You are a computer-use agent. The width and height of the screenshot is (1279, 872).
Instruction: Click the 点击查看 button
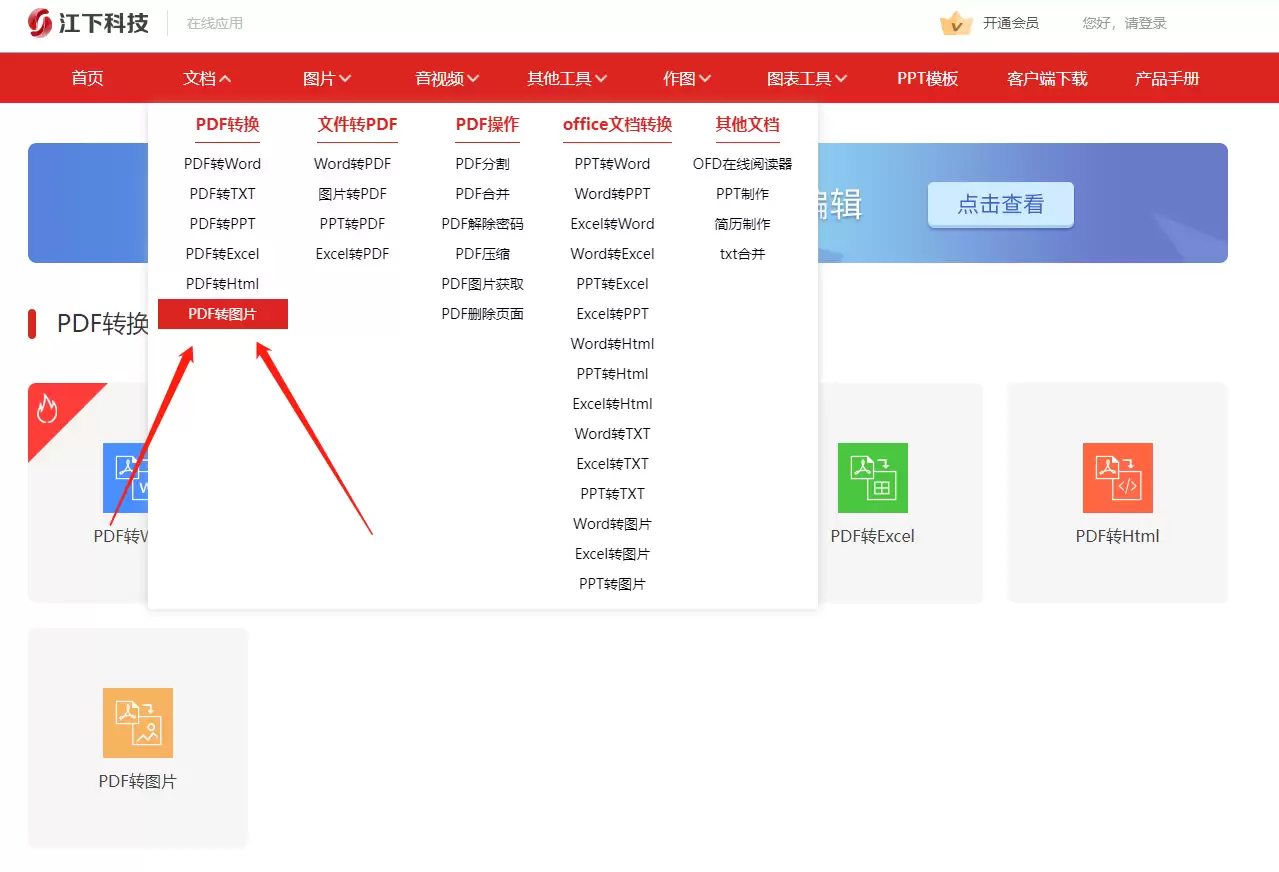click(1000, 204)
